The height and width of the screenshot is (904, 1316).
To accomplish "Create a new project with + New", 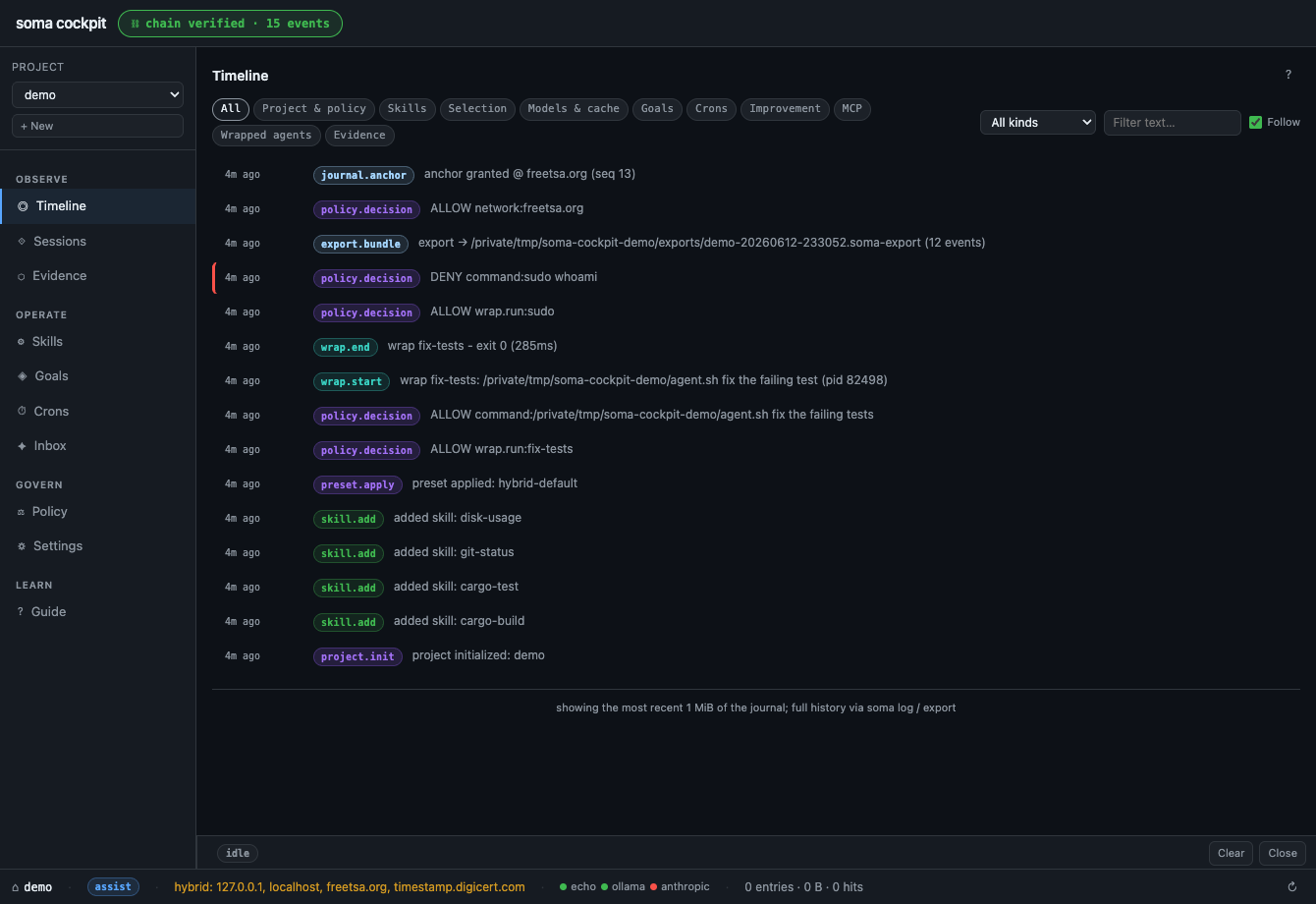I will point(97,126).
